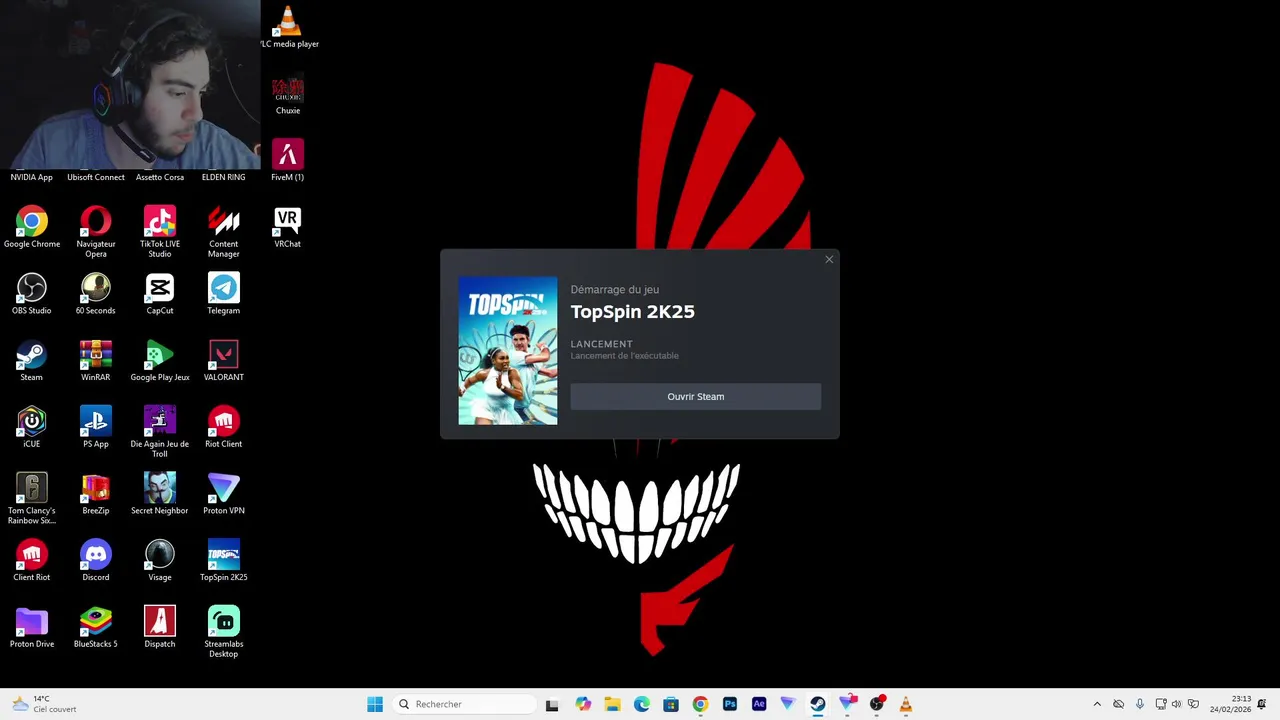This screenshot has height=720, width=1280.
Task: Select the CapCut desktop shortcut
Action: tap(160, 294)
